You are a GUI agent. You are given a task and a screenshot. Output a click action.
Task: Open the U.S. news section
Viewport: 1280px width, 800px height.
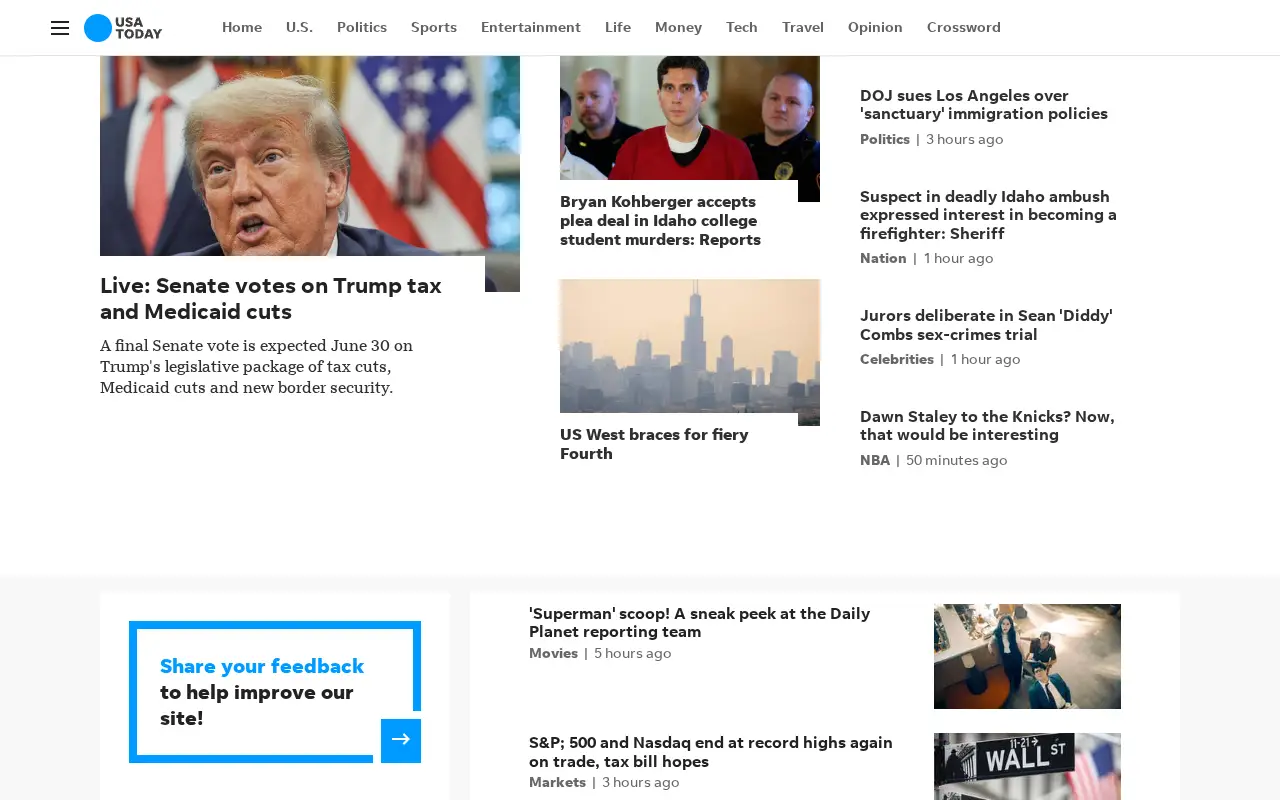coord(299,27)
